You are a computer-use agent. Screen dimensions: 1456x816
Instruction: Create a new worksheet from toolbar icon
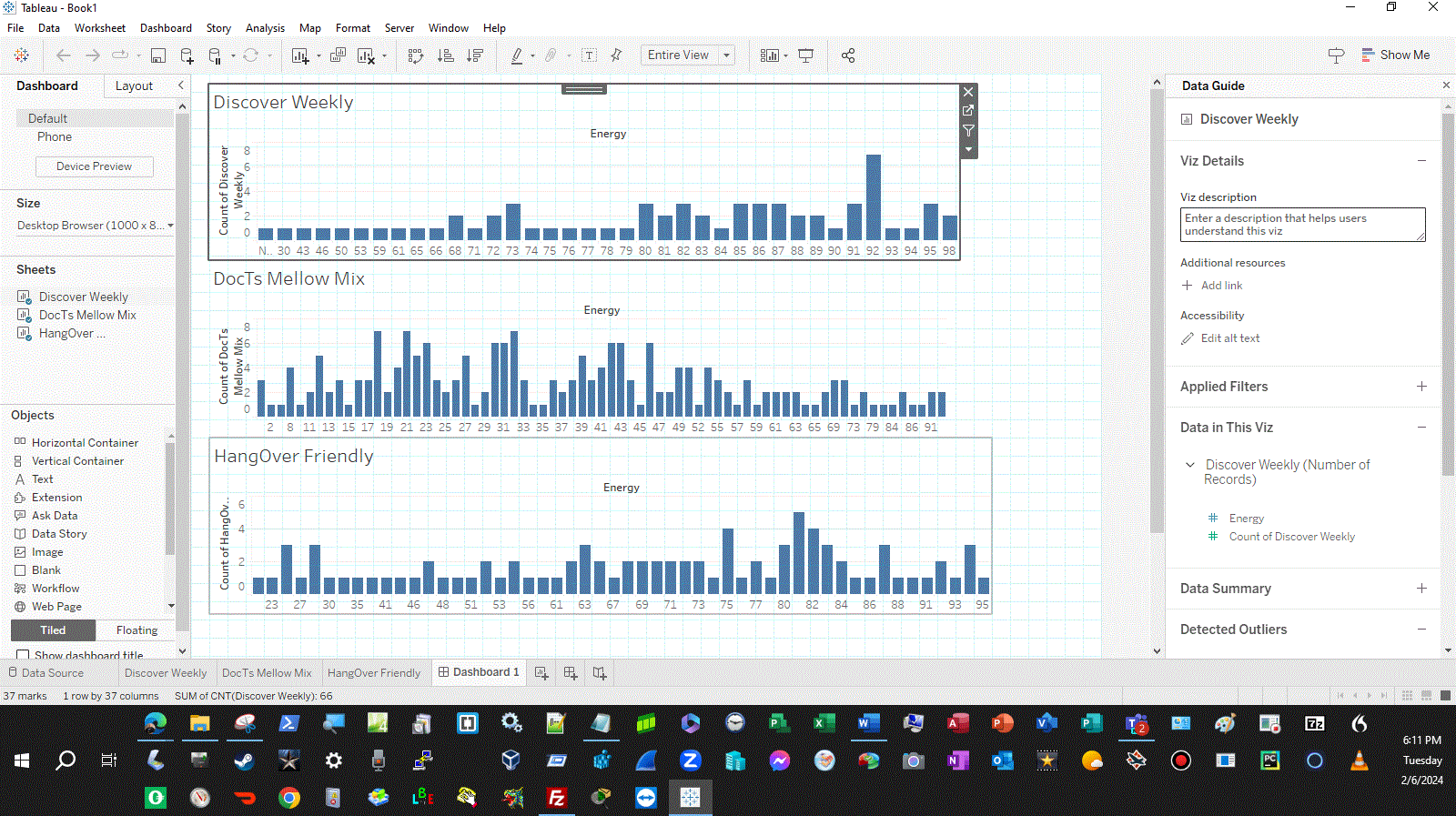tap(300, 55)
